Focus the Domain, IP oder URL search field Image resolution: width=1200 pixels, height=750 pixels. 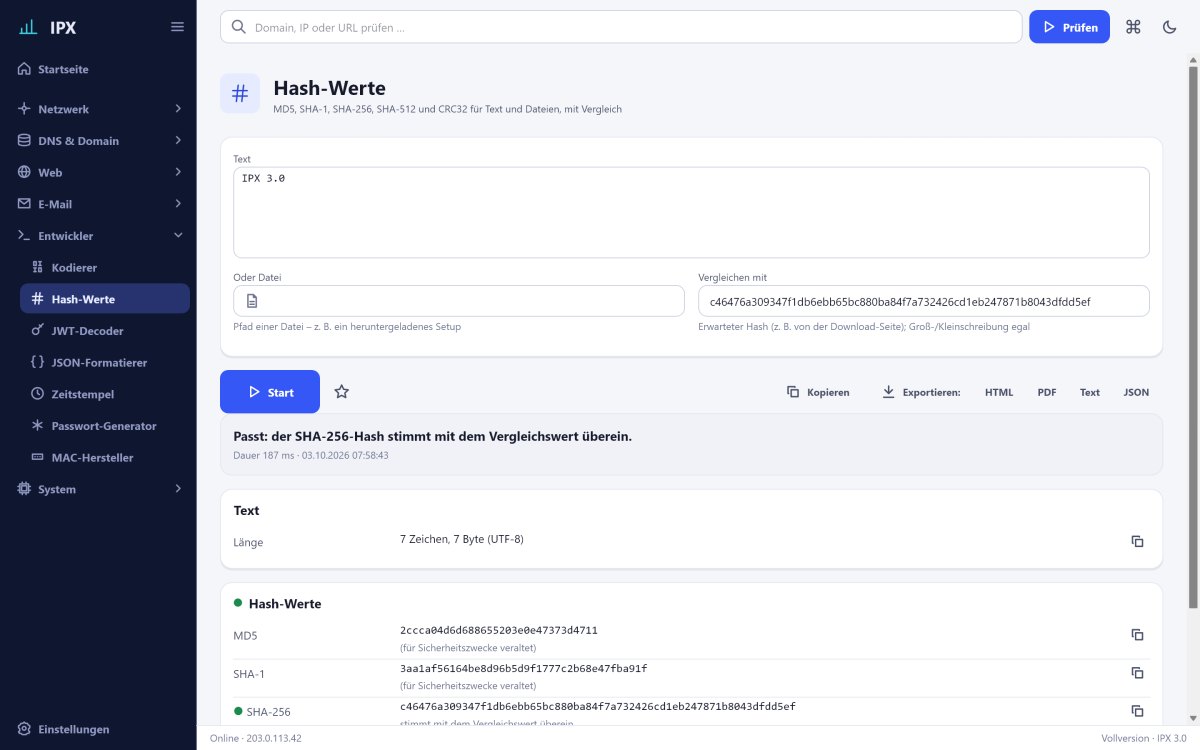coord(621,27)
